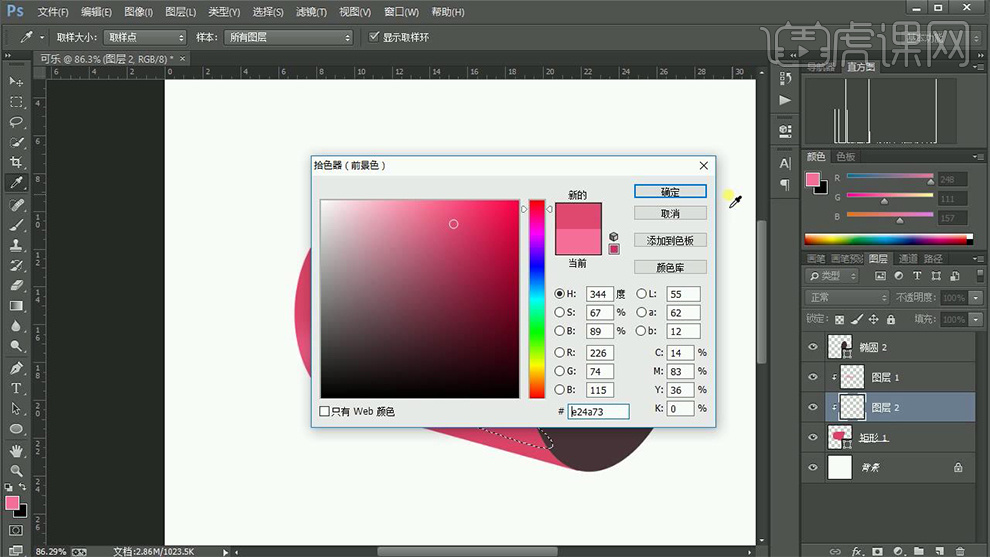Click the web-safe color cube icon
Screen dimensions: 990x557
614,237
